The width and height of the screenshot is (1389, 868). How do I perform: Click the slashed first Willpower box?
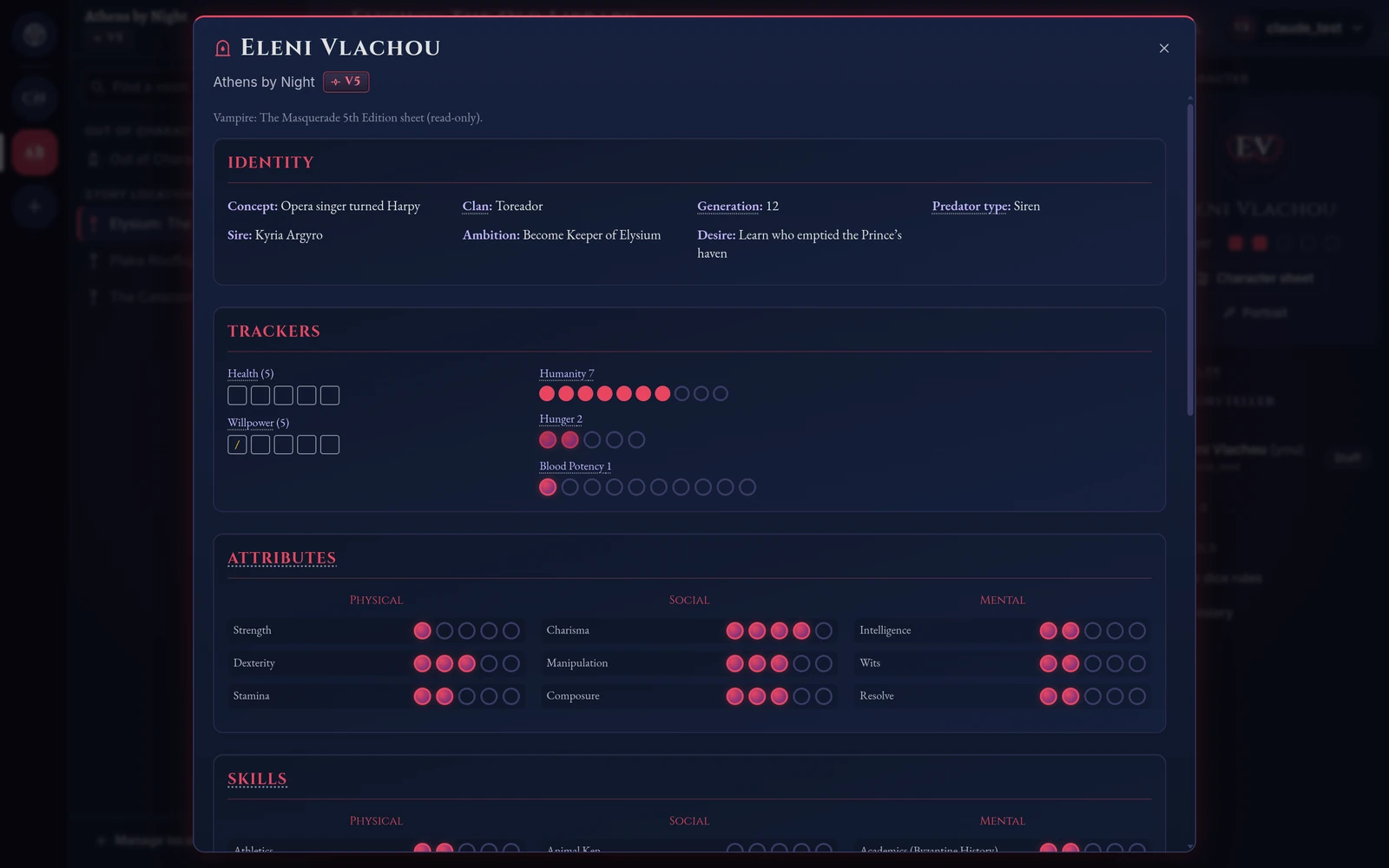(x=237, y=444)
